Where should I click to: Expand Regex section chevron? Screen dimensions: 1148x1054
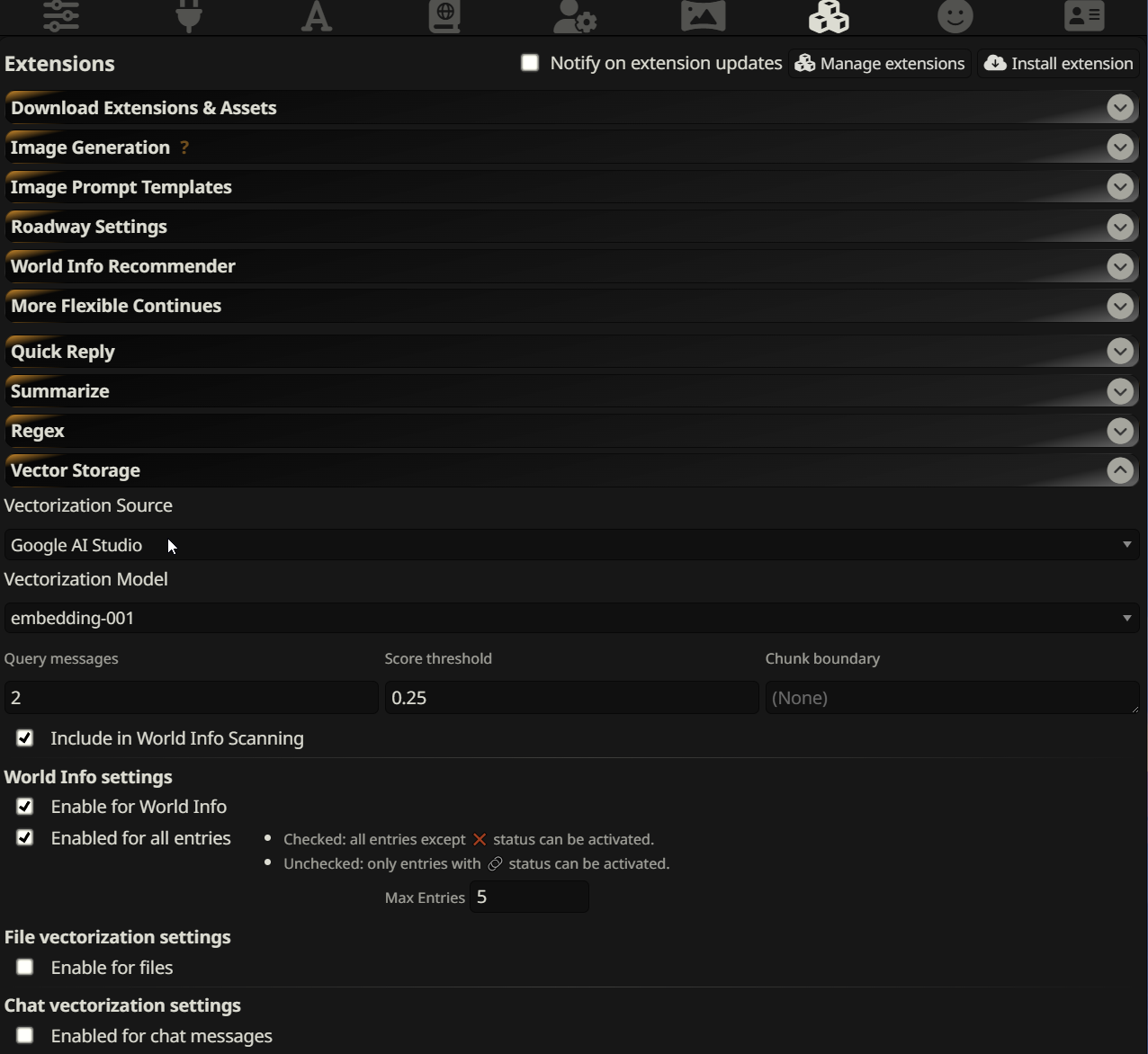1120,431
